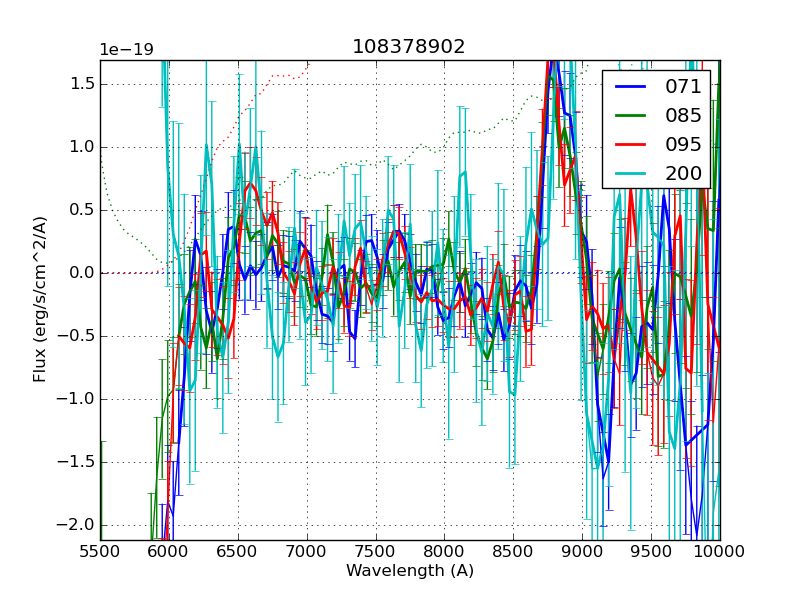Click the 5500 x-axis tick label
The image size is (800, 600).
(x=100, y=550)
